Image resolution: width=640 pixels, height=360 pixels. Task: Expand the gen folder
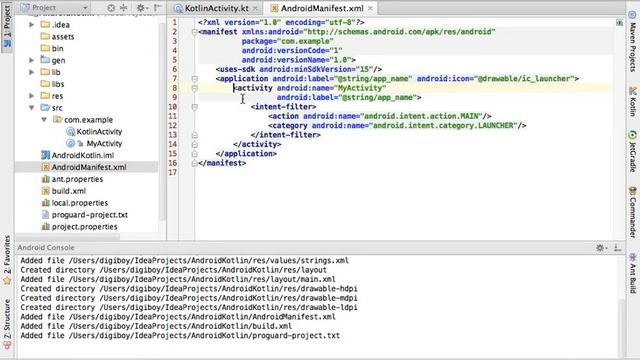[31, 60]
